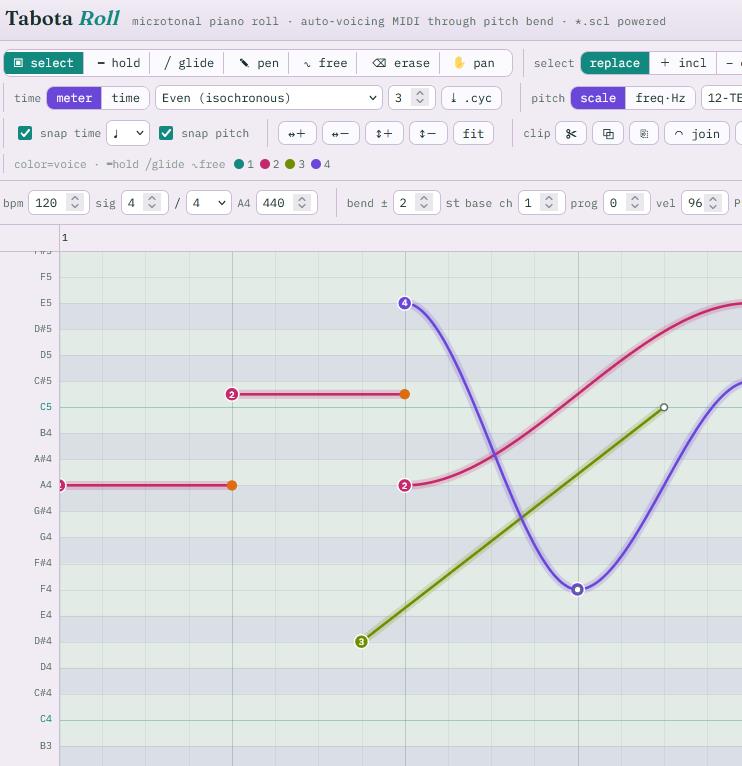This screenshot has width=742, height=766.
Task: Switch to the erase tool
Action: (401, 63)
